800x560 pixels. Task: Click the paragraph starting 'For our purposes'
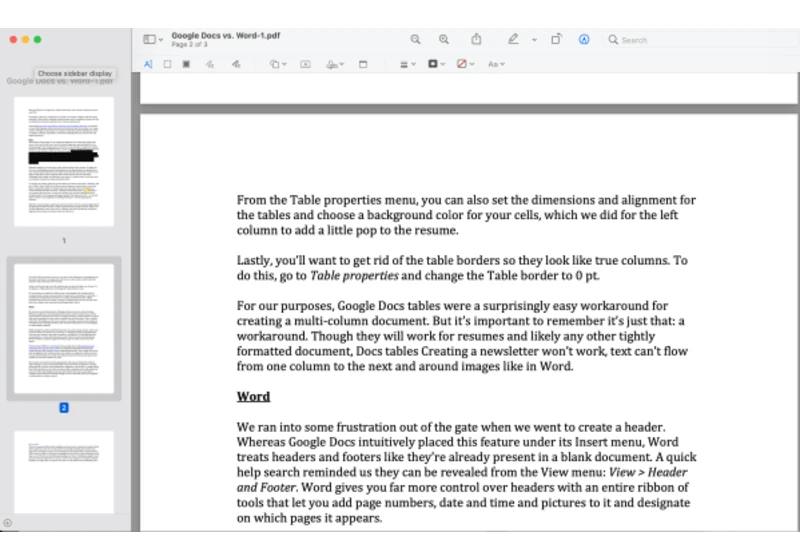(462, 336)
